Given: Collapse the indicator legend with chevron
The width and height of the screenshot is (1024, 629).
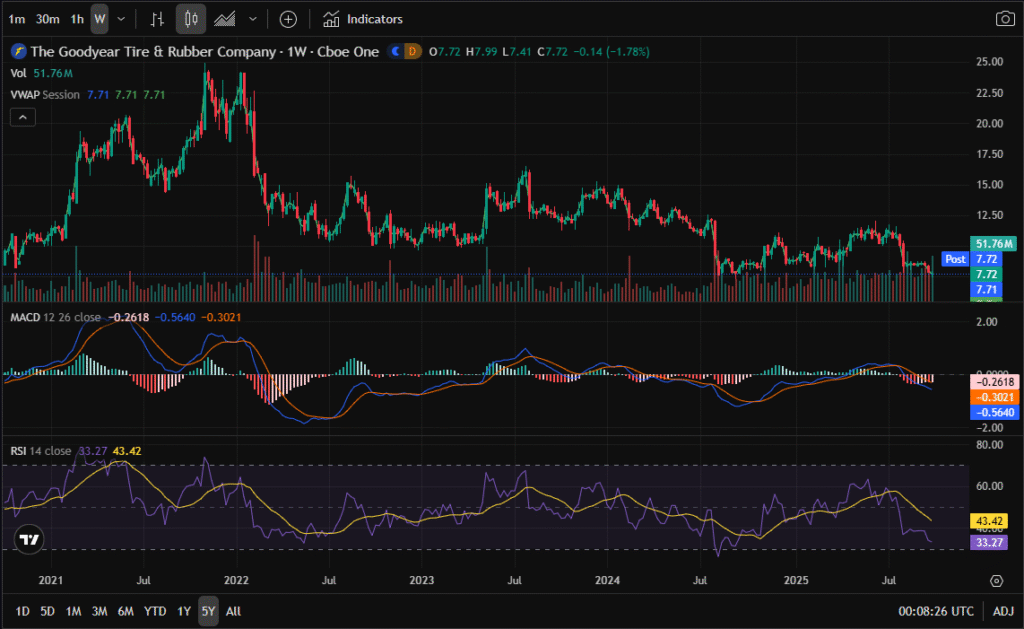Looking at the screenshot, I should 22,117.
